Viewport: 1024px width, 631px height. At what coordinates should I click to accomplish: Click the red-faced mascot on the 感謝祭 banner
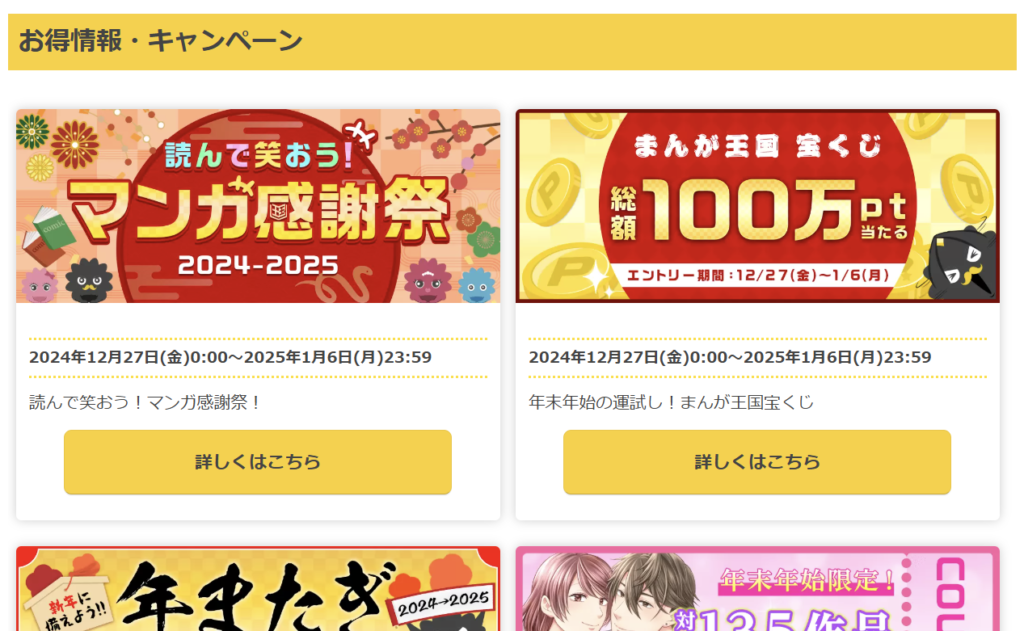pyautogui.click(x=428, y=281)
